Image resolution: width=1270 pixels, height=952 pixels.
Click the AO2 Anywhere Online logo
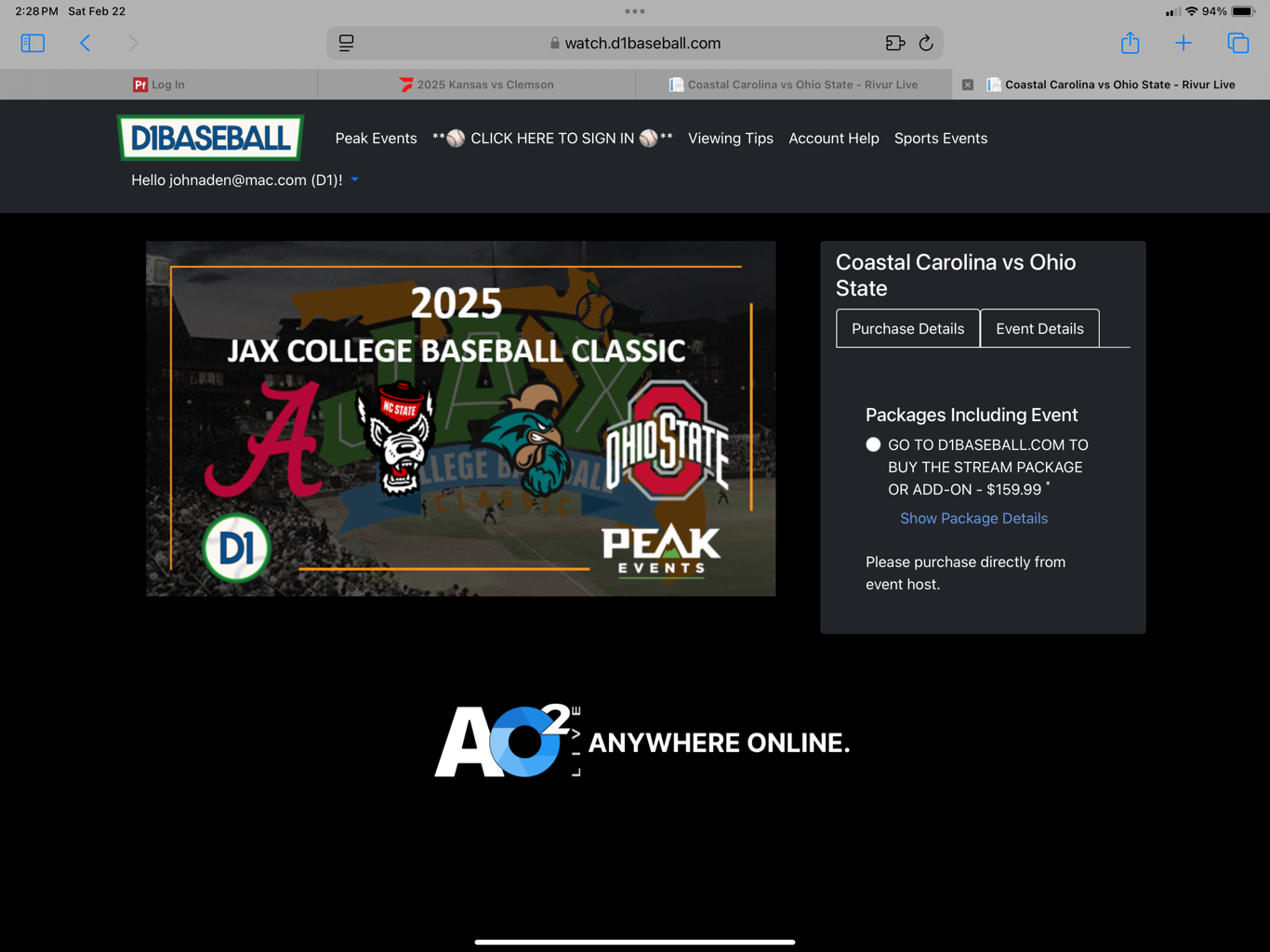[642, 741]
